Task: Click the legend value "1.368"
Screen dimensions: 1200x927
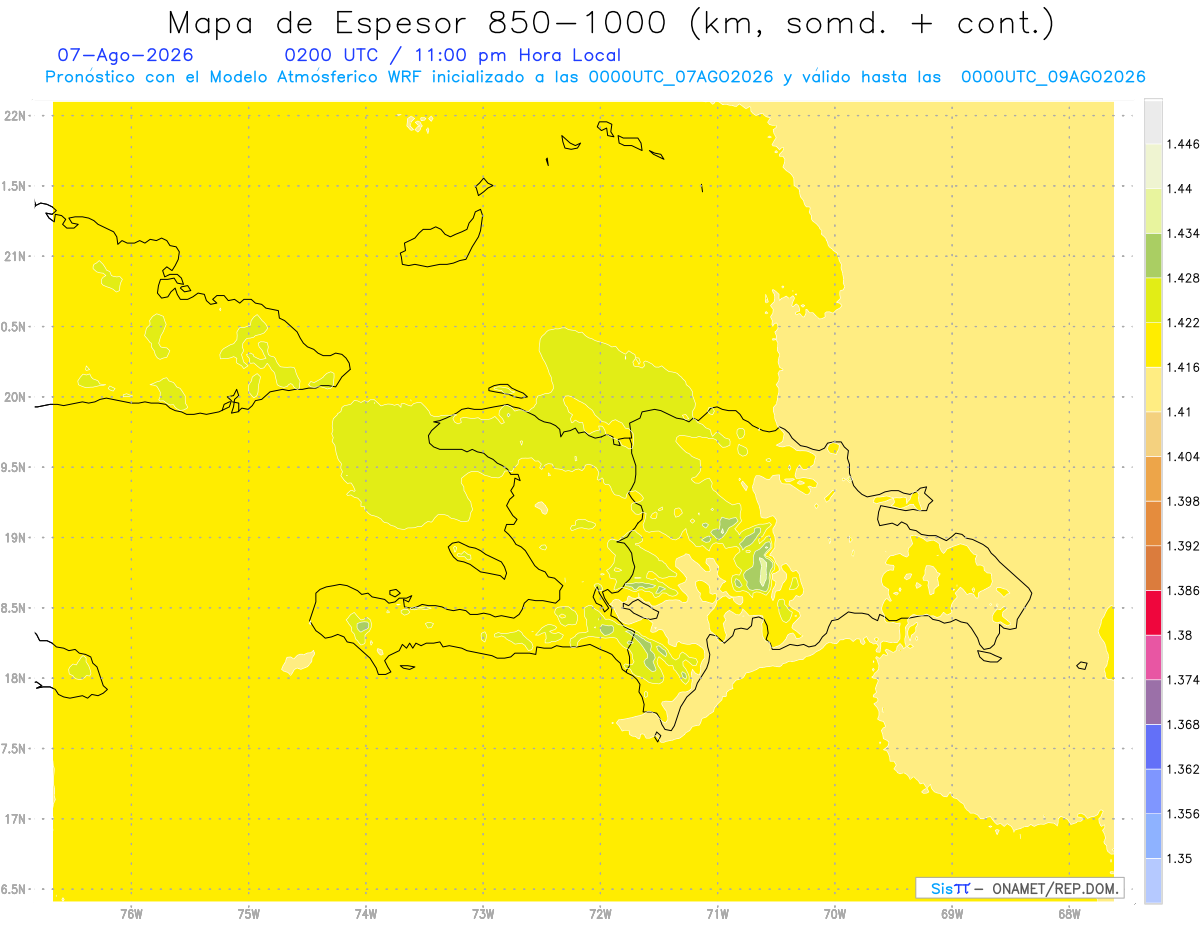Action: tap(1184, 724)
